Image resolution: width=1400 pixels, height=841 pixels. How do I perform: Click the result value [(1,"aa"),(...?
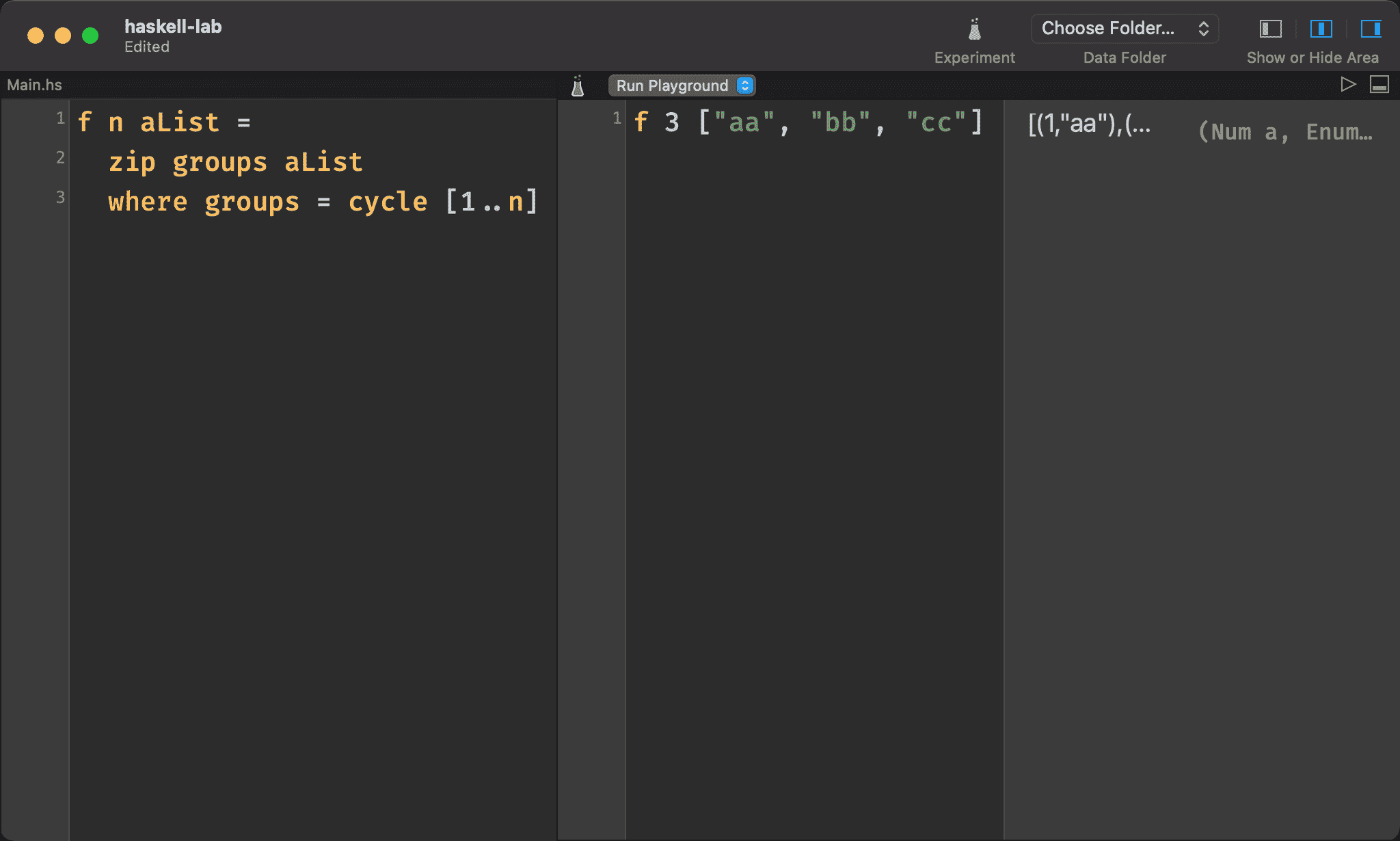[x=1090, y=124]
